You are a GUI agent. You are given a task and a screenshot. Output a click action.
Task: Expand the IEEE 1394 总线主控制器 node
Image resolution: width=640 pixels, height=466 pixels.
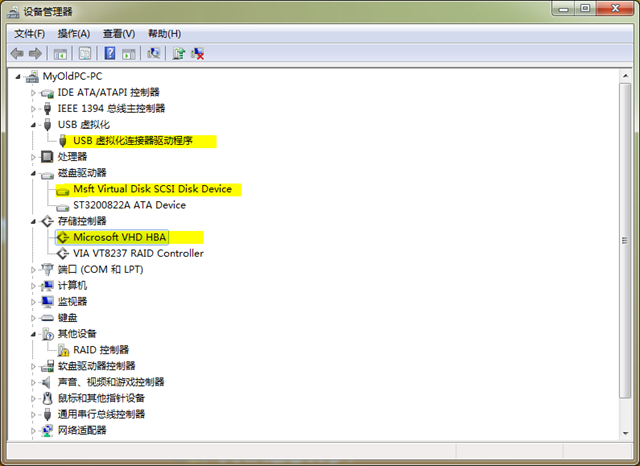[33, 109]
